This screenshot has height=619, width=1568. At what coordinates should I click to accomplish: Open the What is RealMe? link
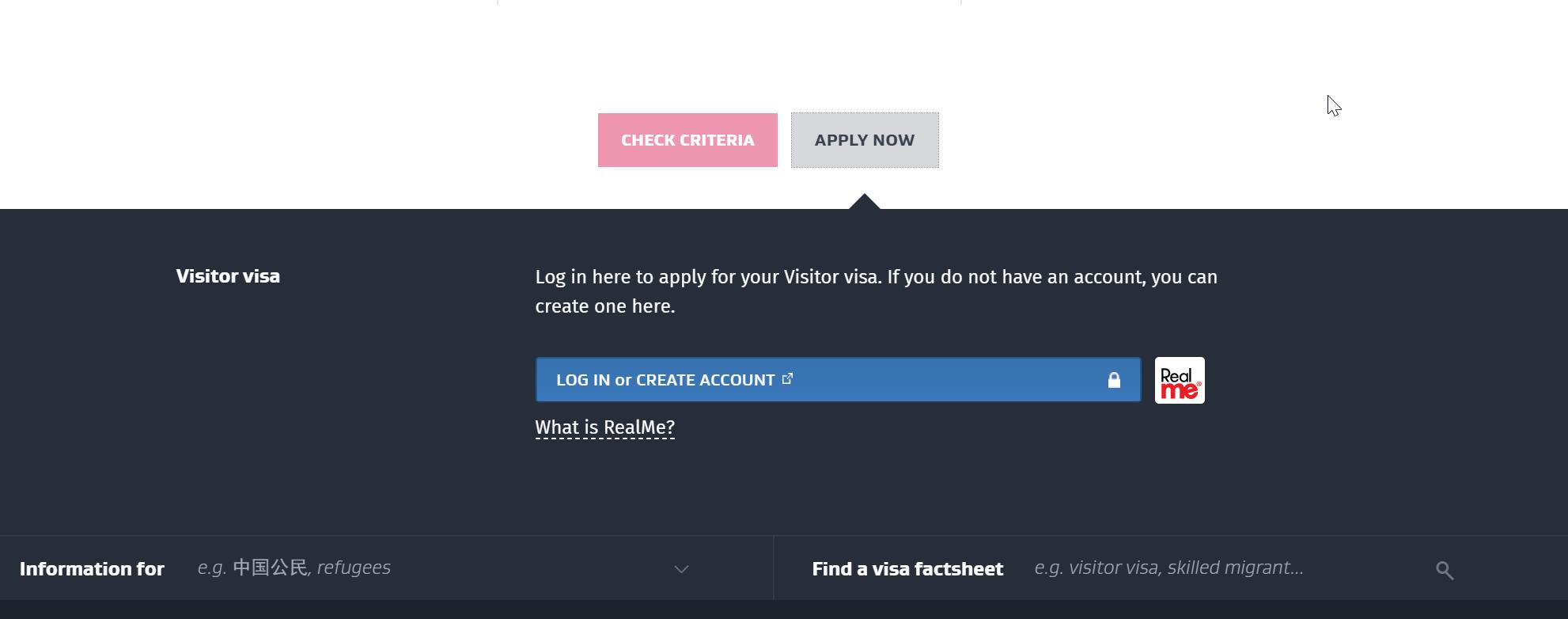tap(605, 427)
